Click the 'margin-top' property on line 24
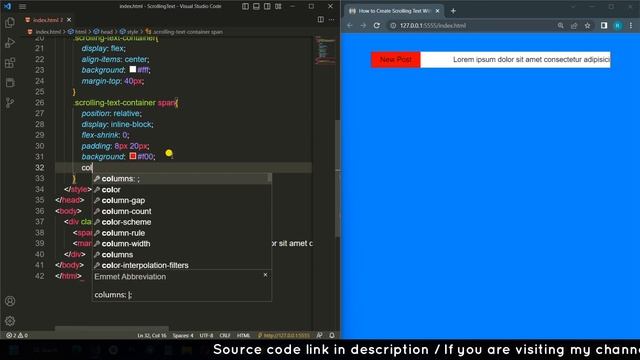Image resolution: width=640 pixels, height=360 pixels. click(x=100, y=81)
